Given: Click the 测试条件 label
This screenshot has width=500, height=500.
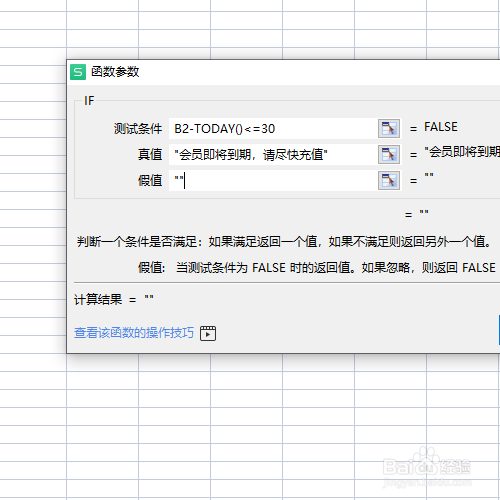Looking at the screenshot, I should pos(138,129).
